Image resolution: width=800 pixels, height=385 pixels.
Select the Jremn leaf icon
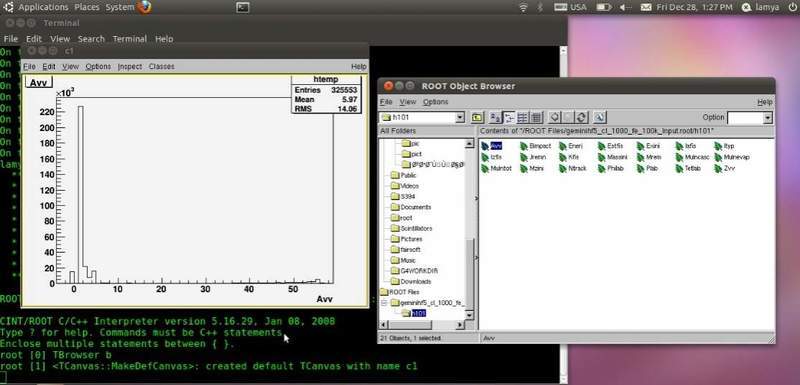tap(523, 158)
